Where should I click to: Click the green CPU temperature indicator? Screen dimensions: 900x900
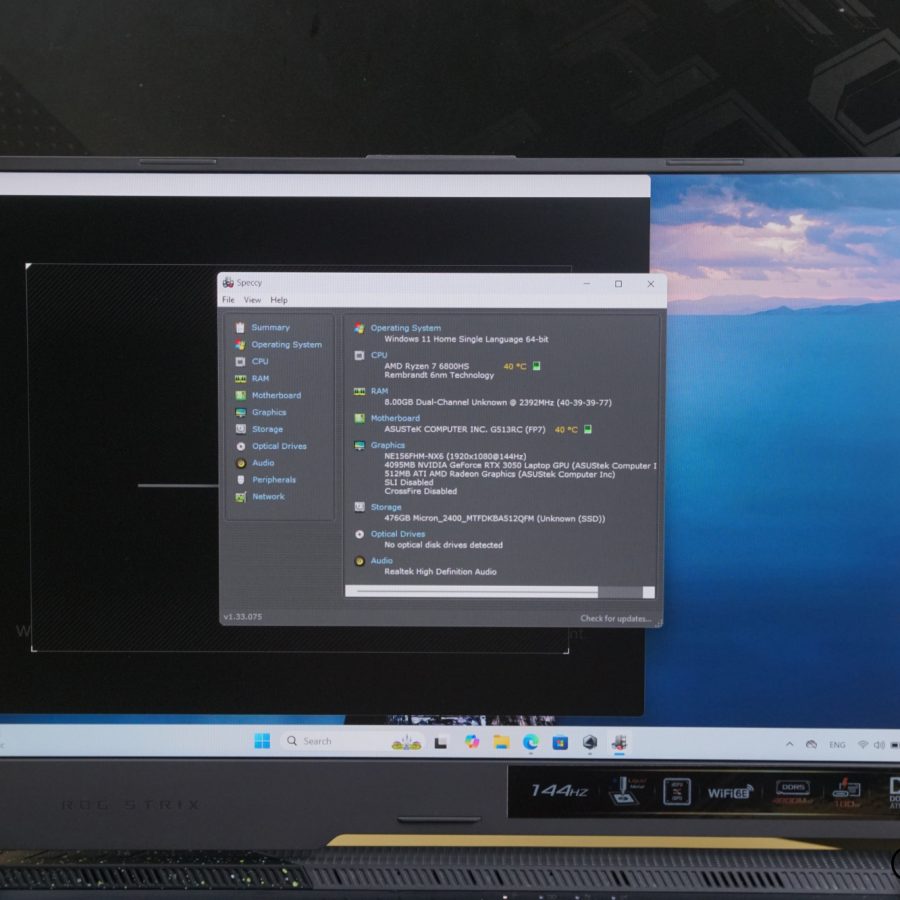537,366
